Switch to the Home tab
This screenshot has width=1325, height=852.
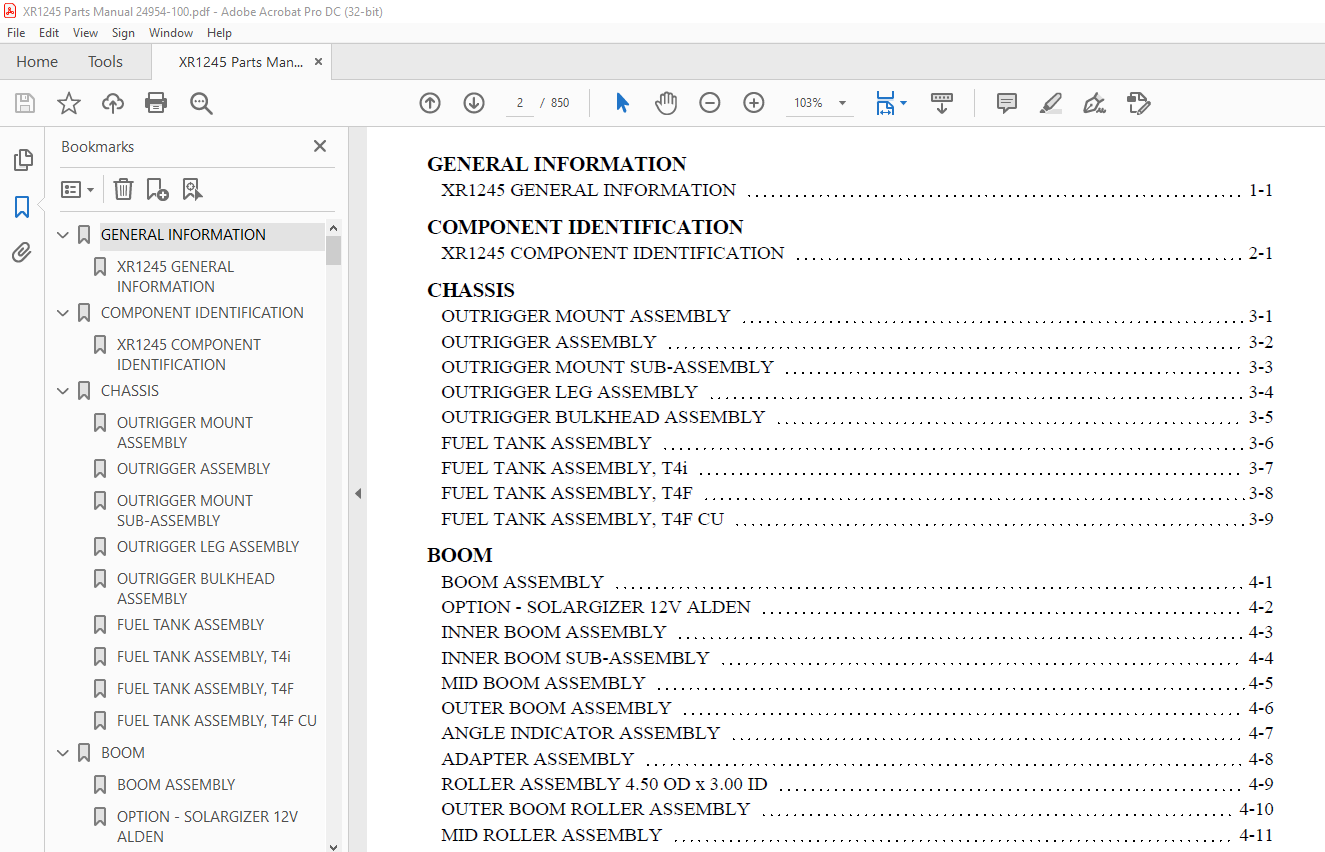click(x=37, y=62)
